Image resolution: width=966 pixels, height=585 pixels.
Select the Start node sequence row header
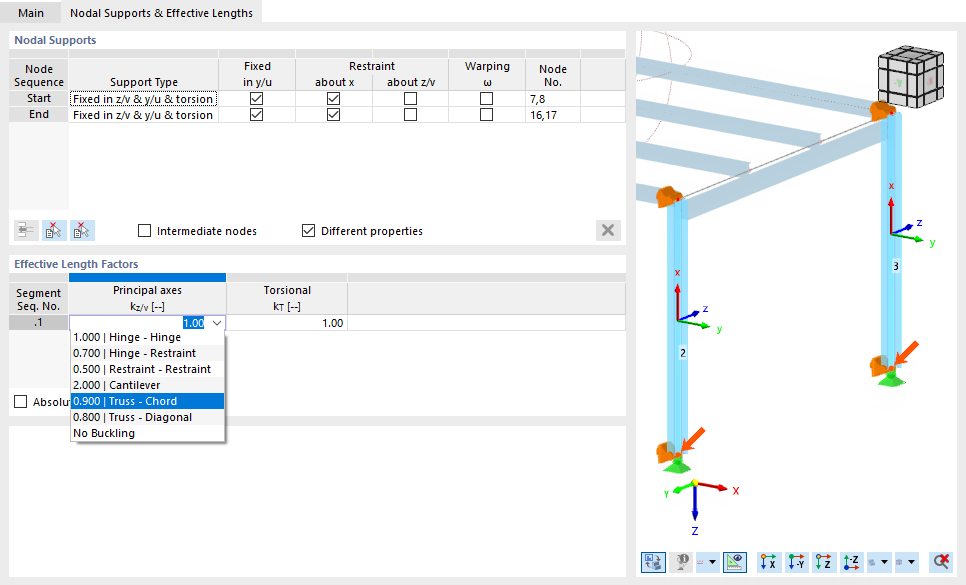39,99
